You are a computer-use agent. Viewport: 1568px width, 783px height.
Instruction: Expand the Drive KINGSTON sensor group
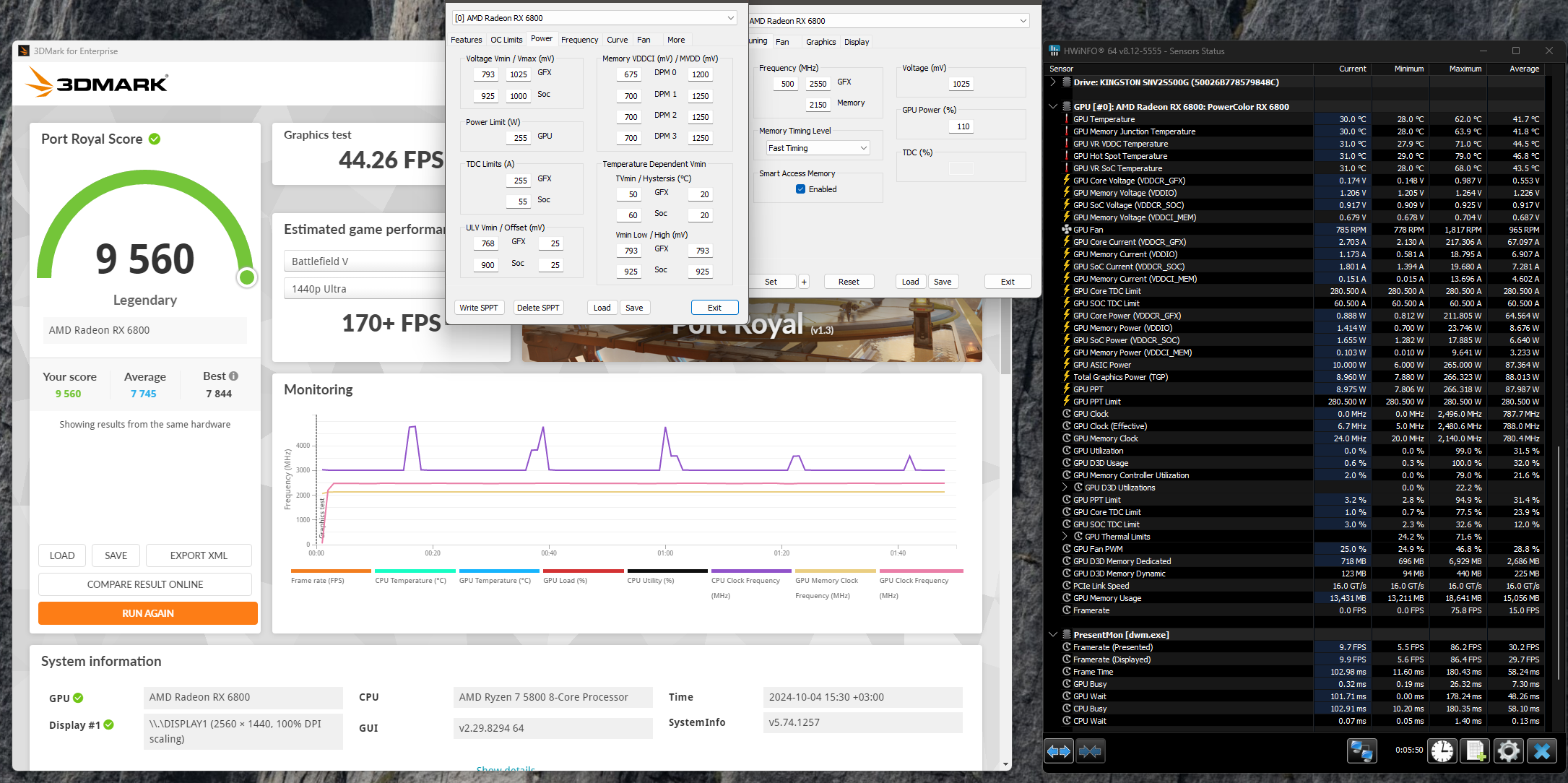pyautogui.click(x=1053, y=82)
